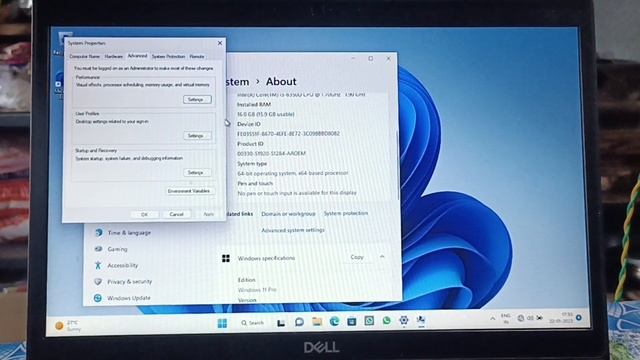Image resolution: width=640 pixels, height=360 pixels.
Task: Click the Device ID value text
Action: point(288,134)
